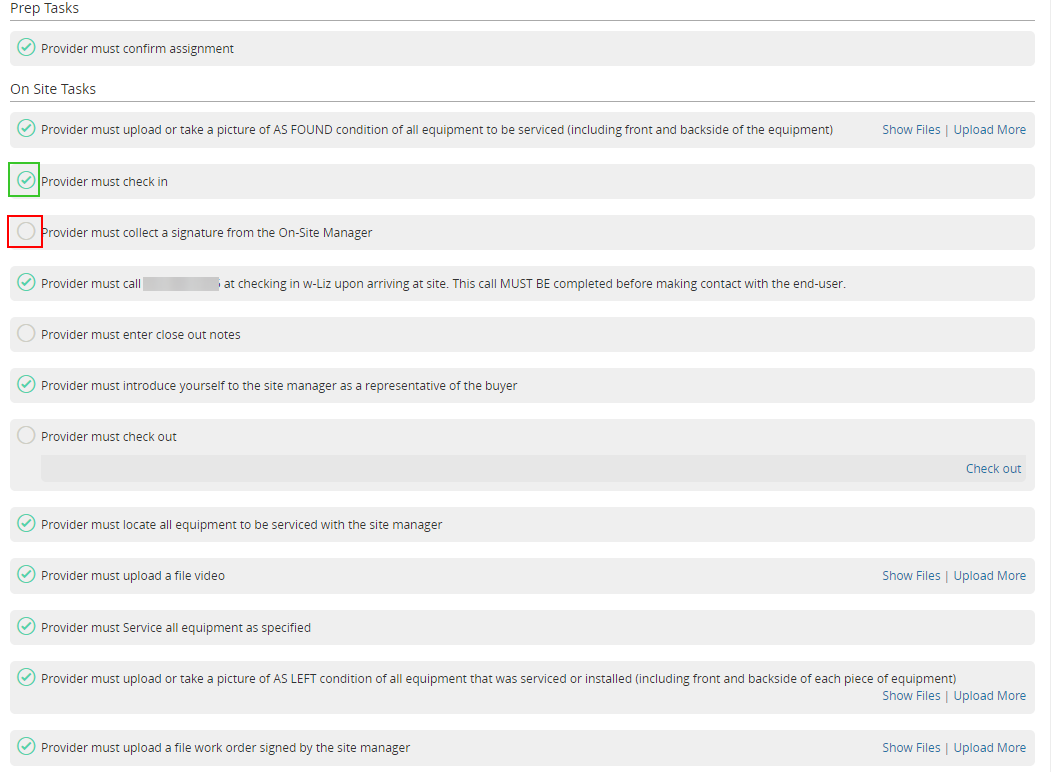Click the 'Check out' link
This screenshot has width=1051, height=772.
pos(993,468)
